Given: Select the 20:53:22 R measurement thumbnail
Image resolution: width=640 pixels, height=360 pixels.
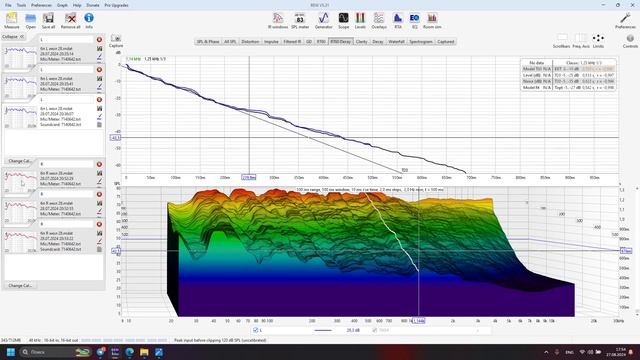Looking at the screenshot, I should click(x=20, y=241).
